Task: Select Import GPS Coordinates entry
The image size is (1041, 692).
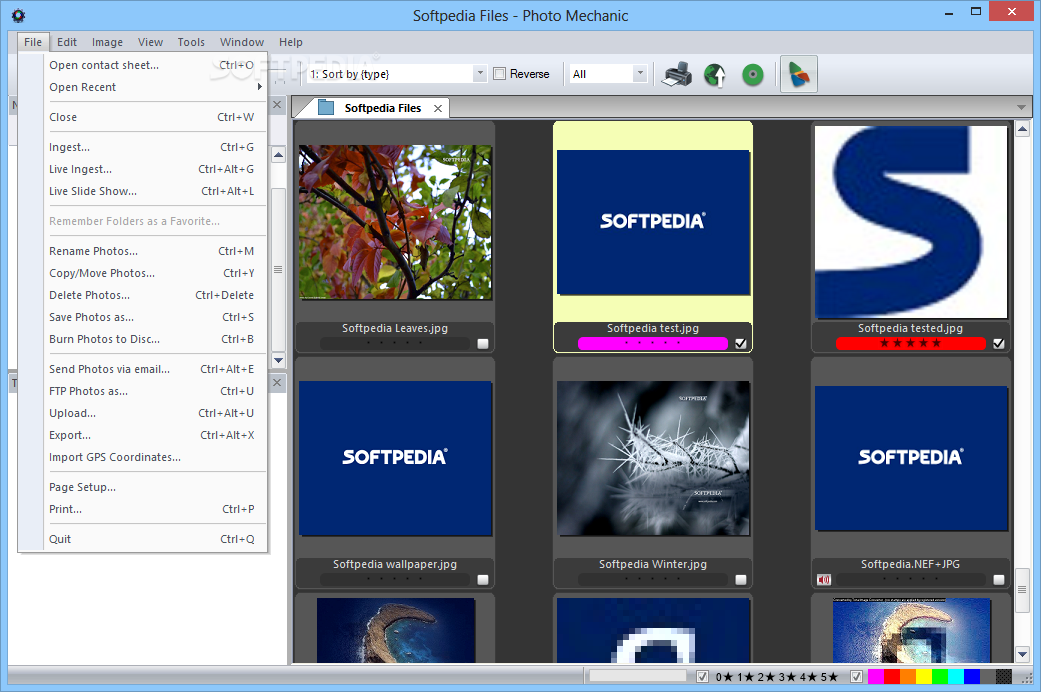Action: [155, 457]
